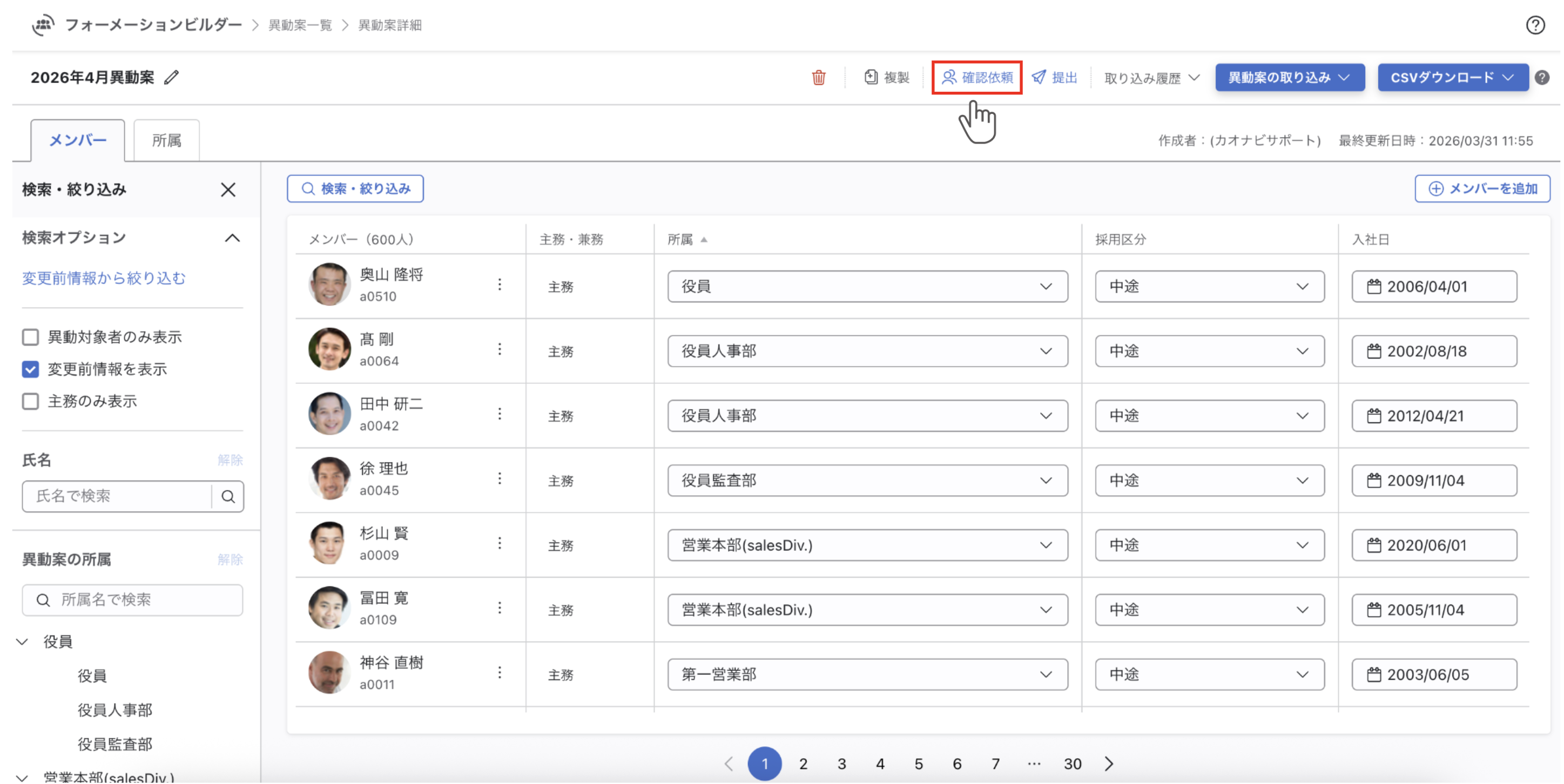
Task: Go to page 3 in pagination
Action: pyautogui.click(x=841, y=764)
